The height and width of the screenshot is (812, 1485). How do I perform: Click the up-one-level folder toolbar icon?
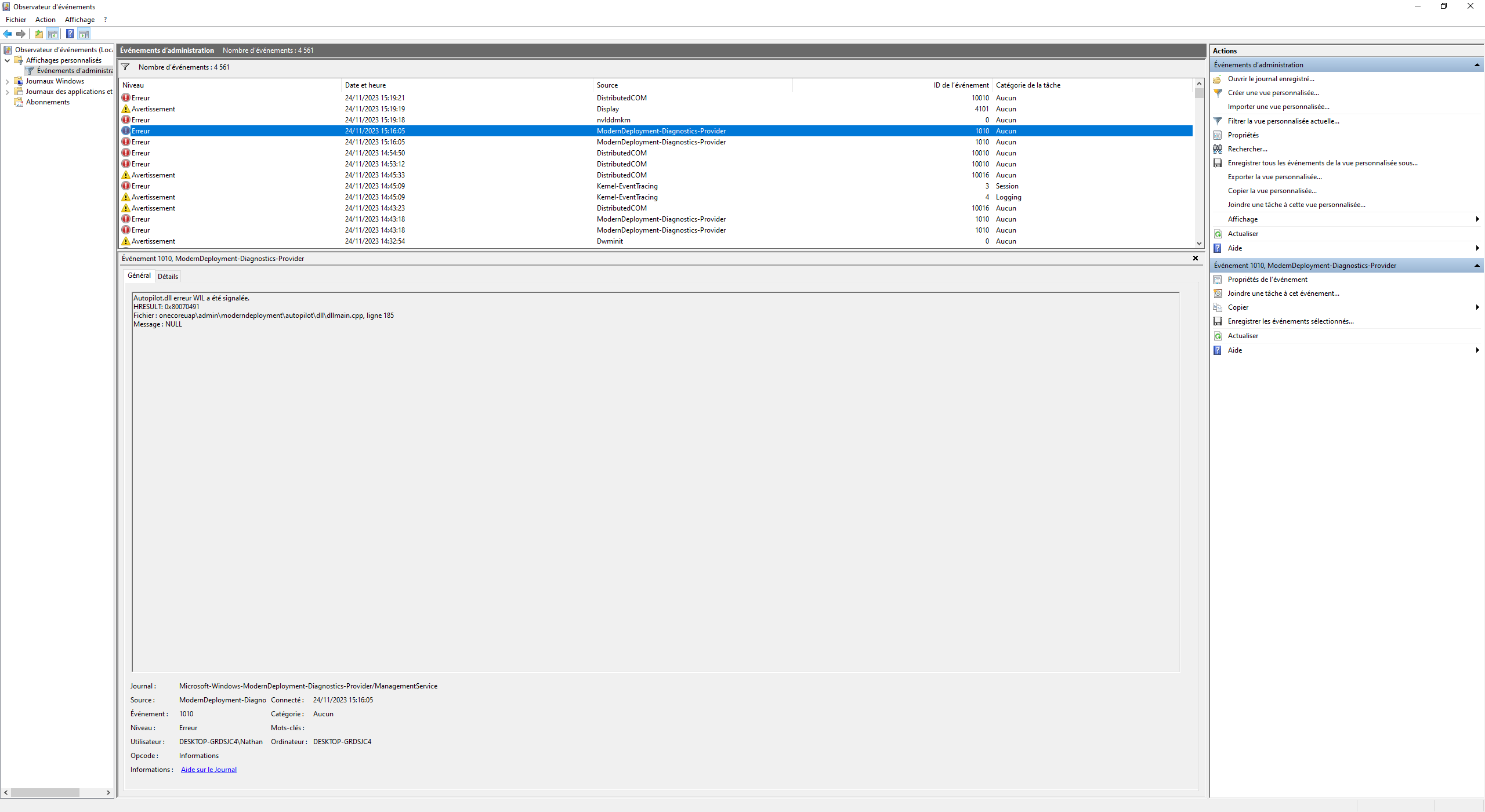pyautogui.click(x=39, y=34)
